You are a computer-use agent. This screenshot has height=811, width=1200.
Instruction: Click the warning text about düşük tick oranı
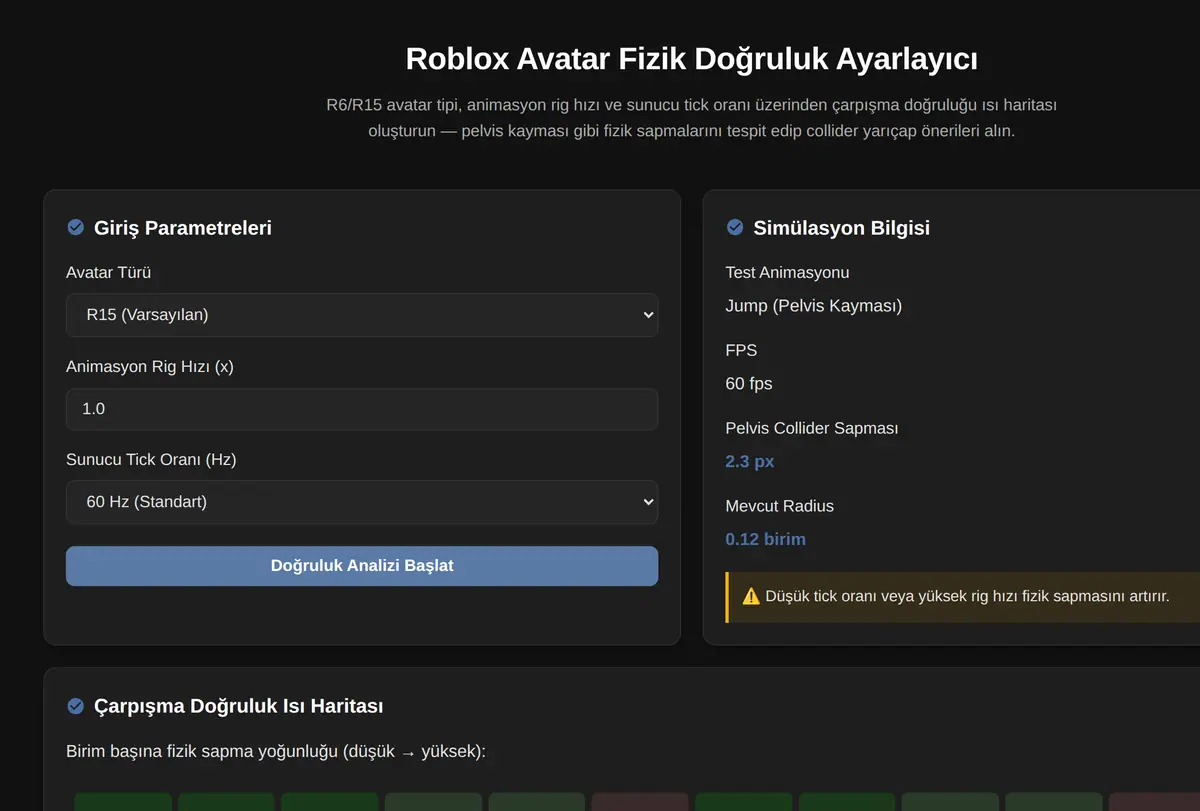pos(967,597)
